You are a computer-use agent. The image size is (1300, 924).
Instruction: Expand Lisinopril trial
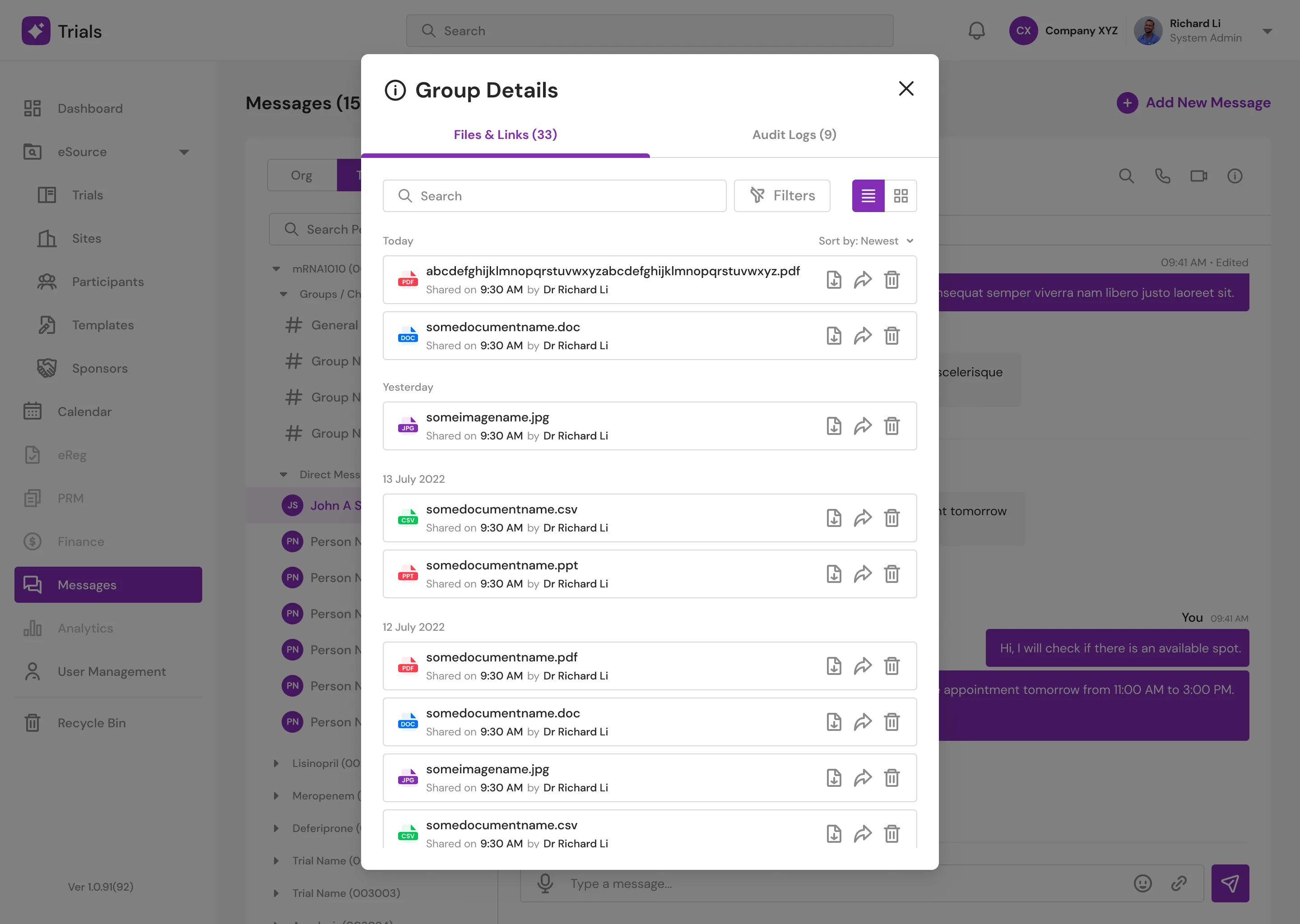pos(276,763)
